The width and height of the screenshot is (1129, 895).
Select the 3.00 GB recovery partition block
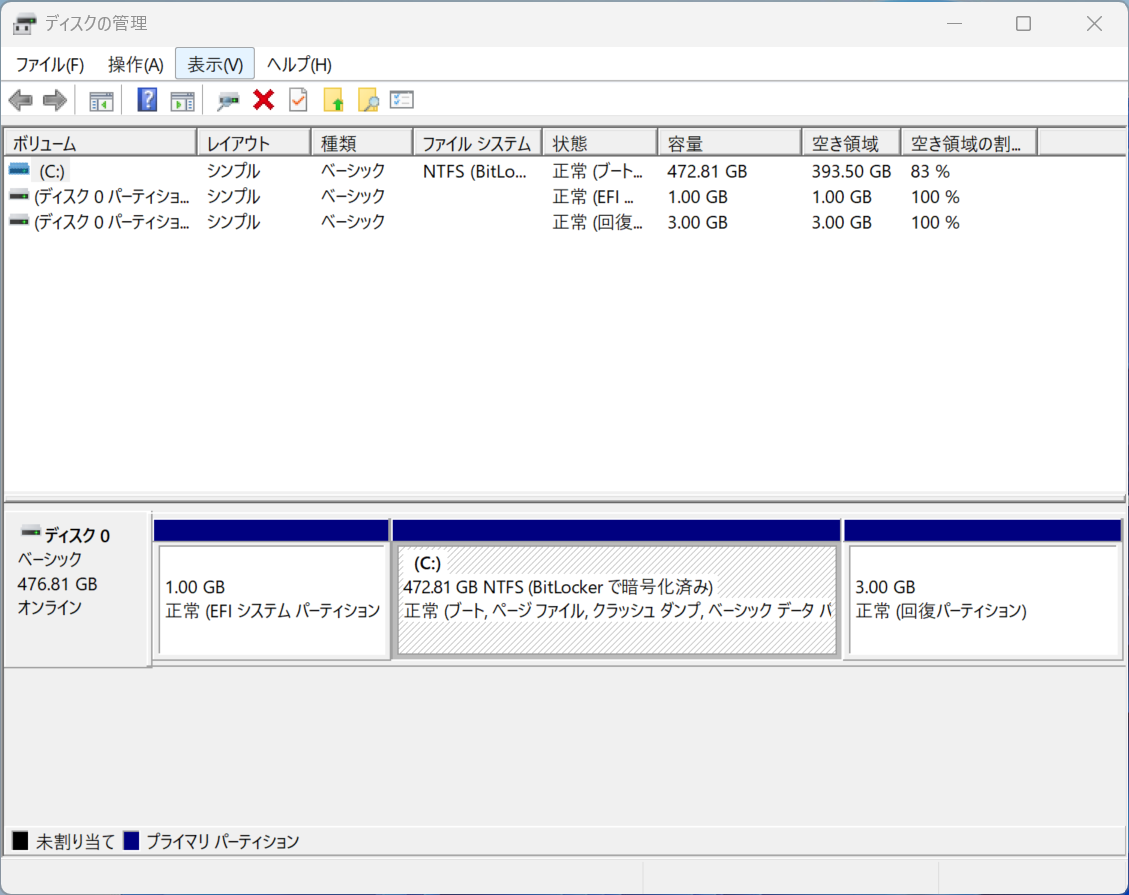(982, 600)
